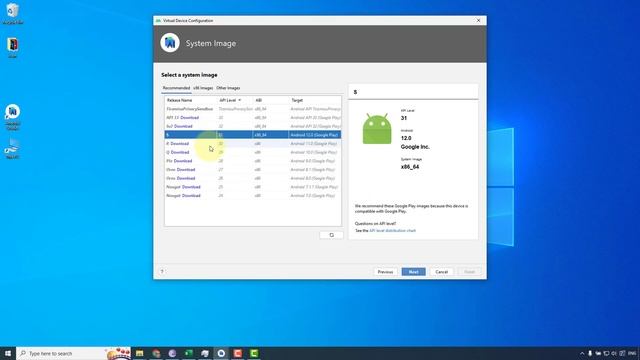Open the Windows Start menu

[8, 353]
